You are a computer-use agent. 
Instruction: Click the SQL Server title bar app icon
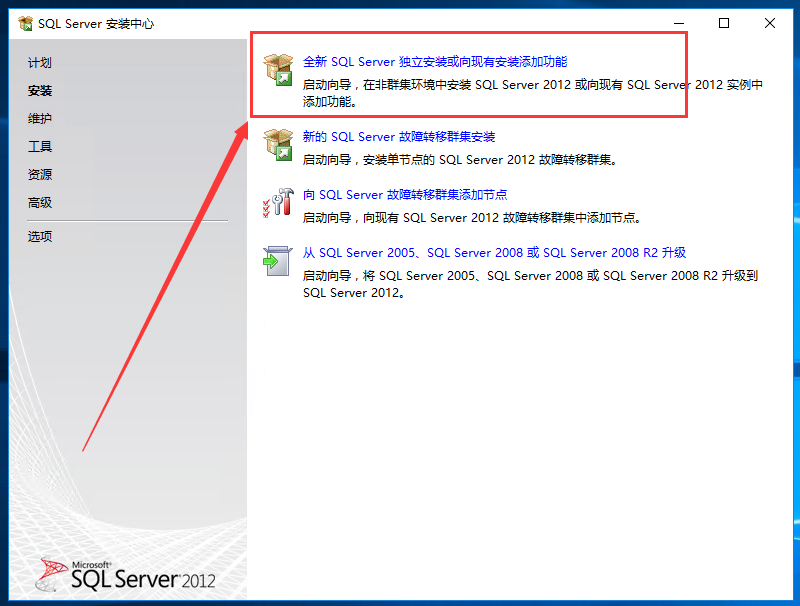pyautogui.click(x=25, y=23)
